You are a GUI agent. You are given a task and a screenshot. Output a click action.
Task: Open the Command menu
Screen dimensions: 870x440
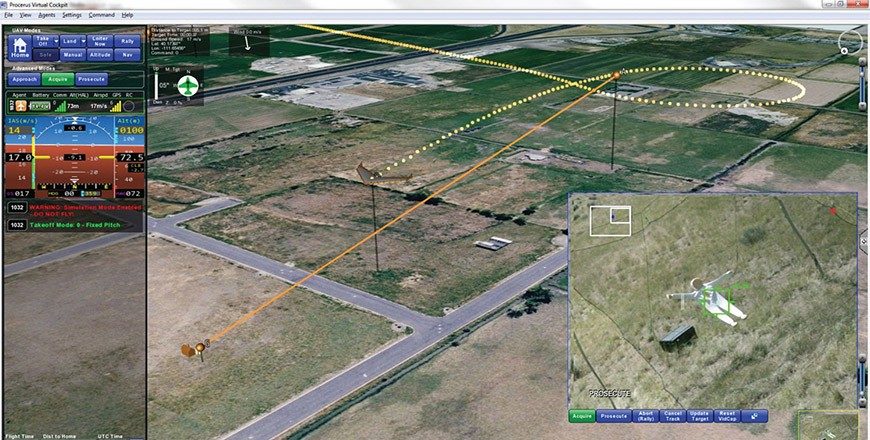tap(101, 16)
